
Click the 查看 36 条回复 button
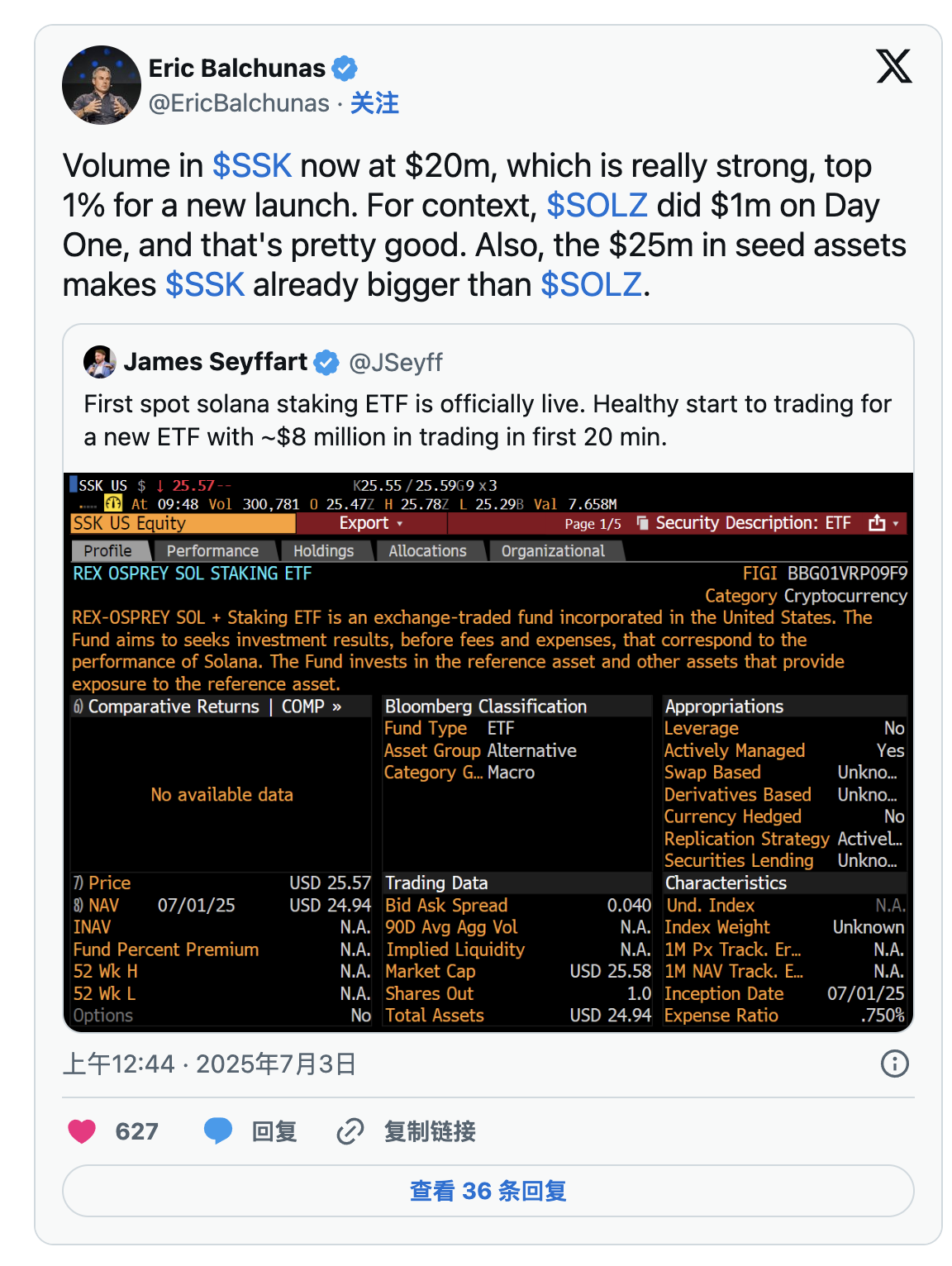click(488, 1191)
